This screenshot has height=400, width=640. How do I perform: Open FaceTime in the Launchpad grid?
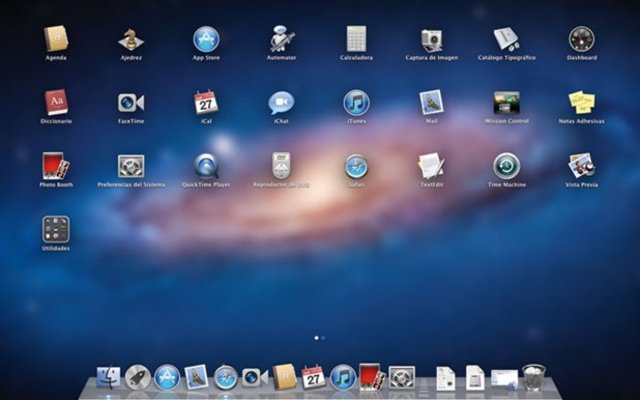(131, 102)
